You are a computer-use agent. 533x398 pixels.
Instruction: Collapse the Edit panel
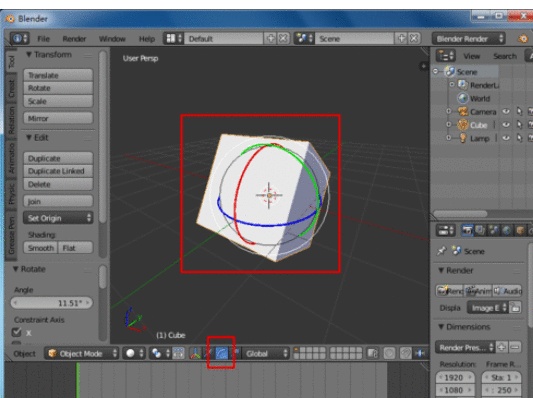pyautogui.click(x=29, y=137)
